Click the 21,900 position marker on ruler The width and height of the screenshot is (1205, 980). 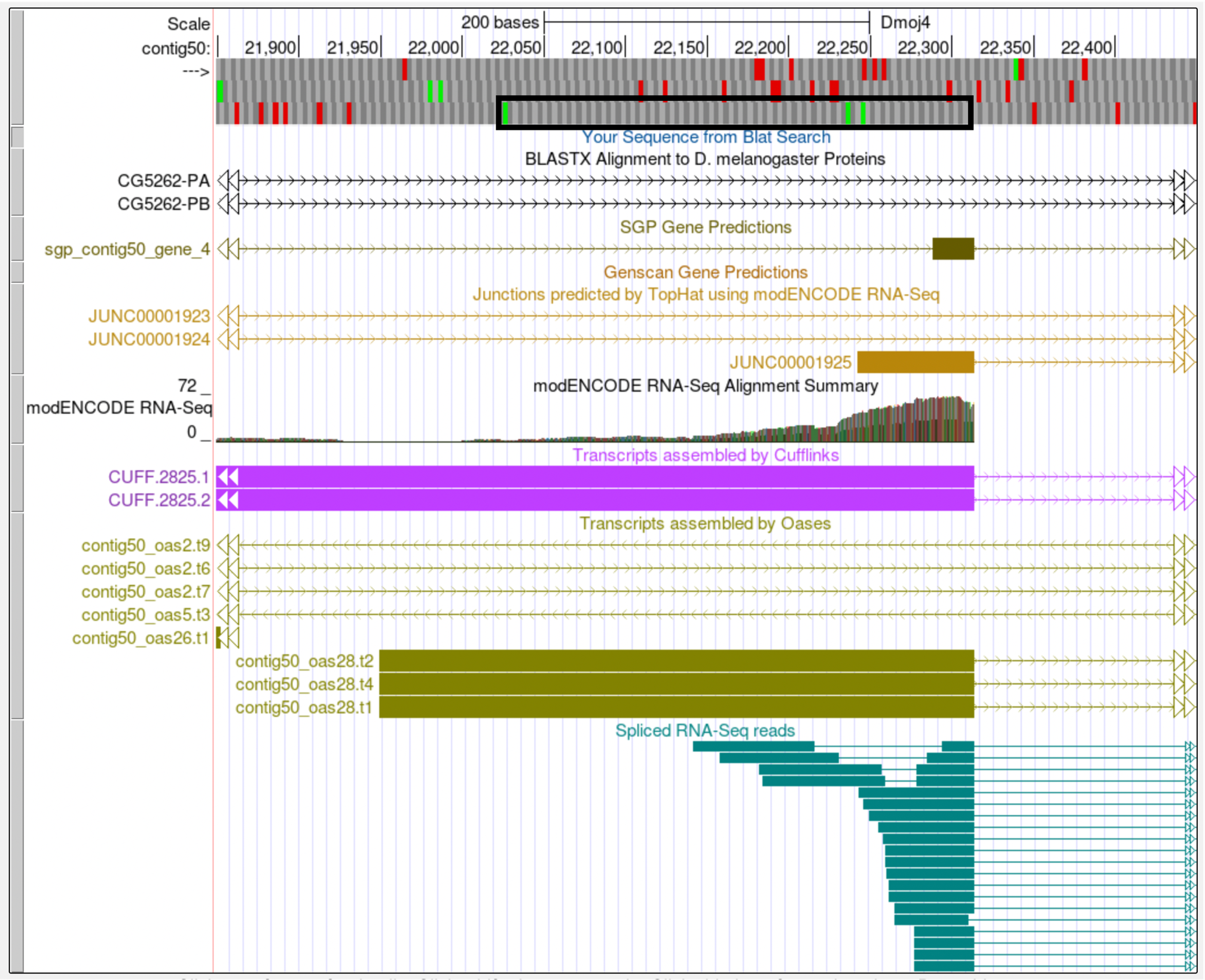coord(270,47)
